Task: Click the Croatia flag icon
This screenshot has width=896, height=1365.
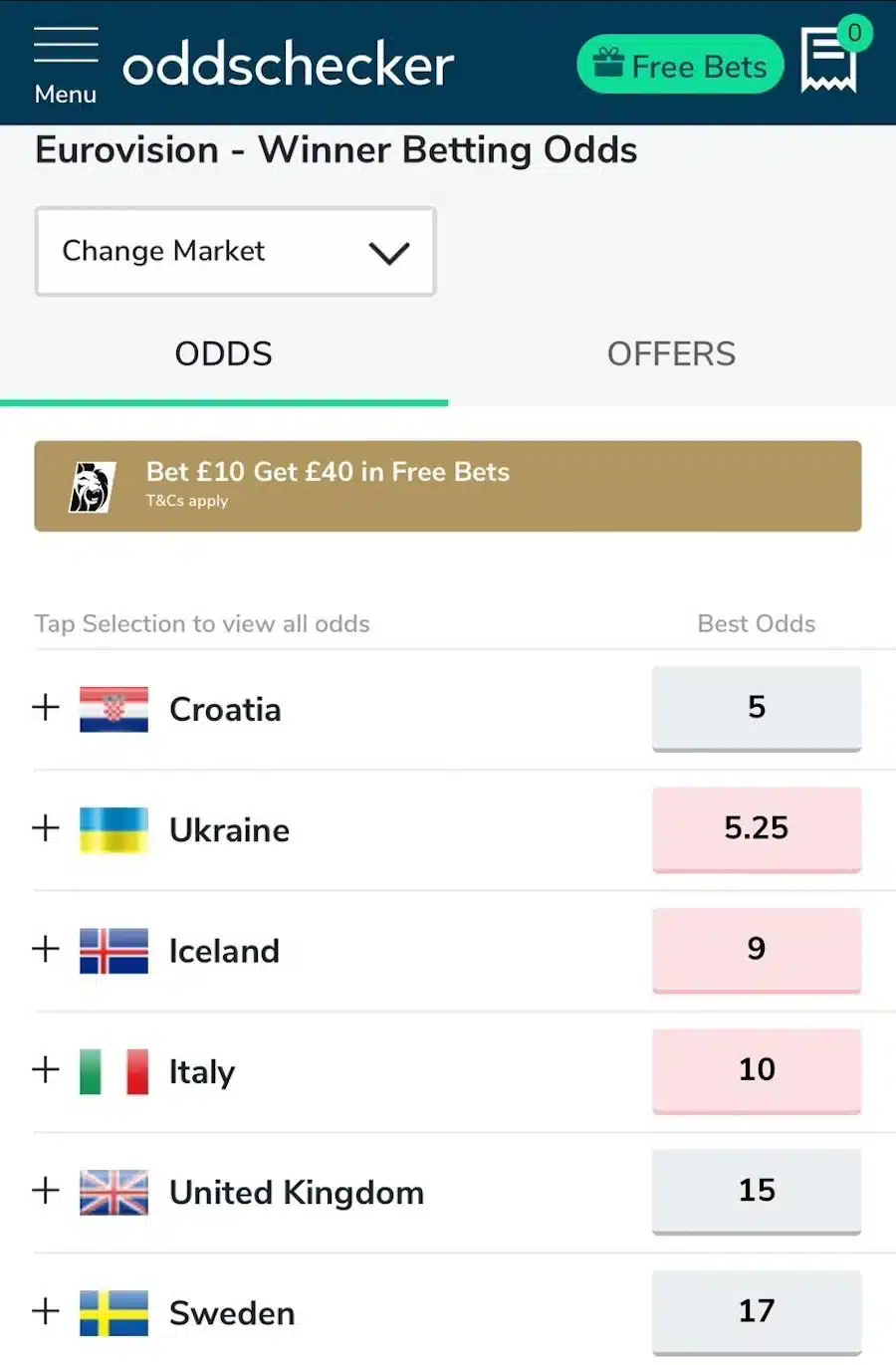Action: point(113,709)
